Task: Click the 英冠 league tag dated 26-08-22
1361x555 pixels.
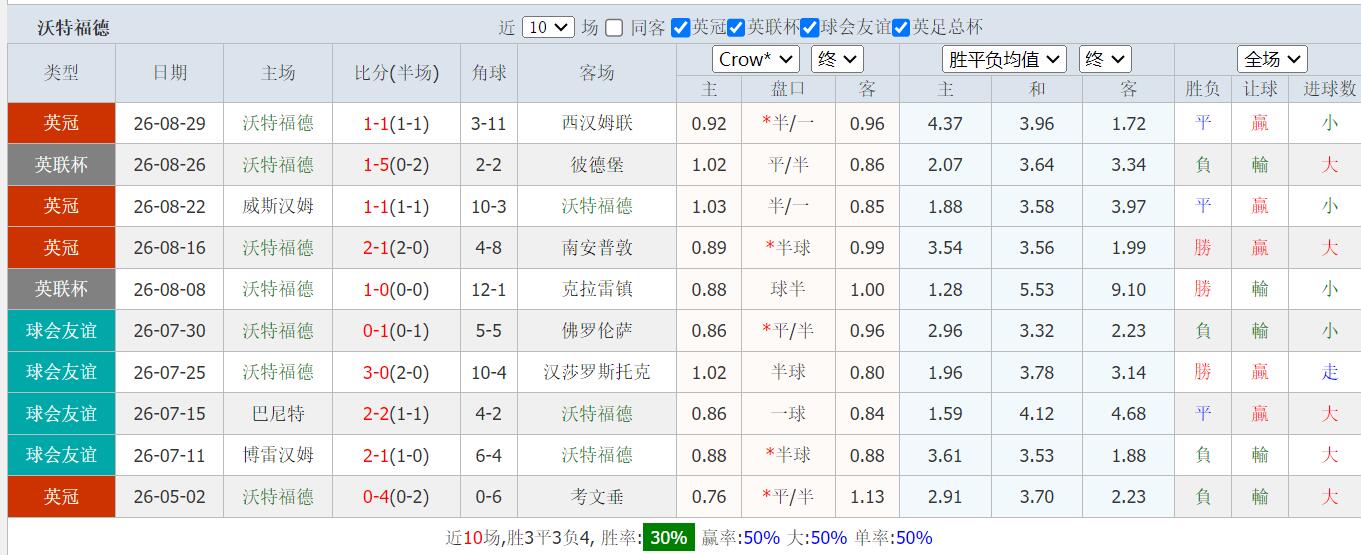Action: click(61, 207)
